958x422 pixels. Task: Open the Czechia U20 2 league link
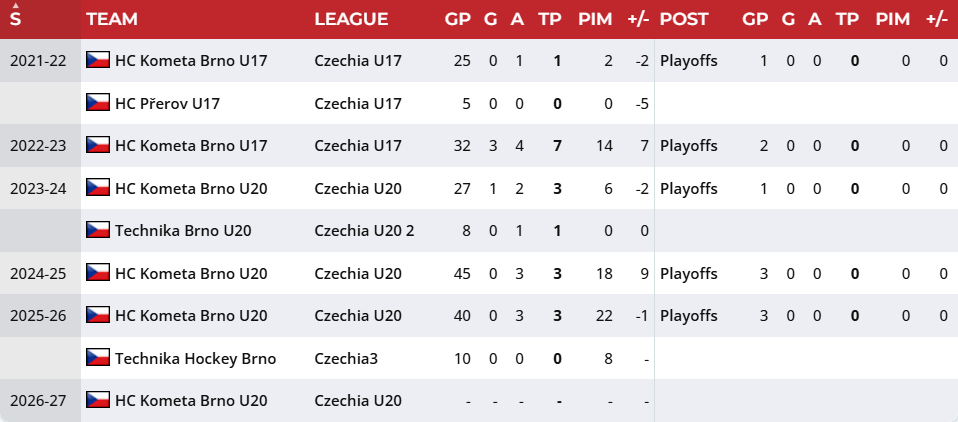tap(364, 231)
